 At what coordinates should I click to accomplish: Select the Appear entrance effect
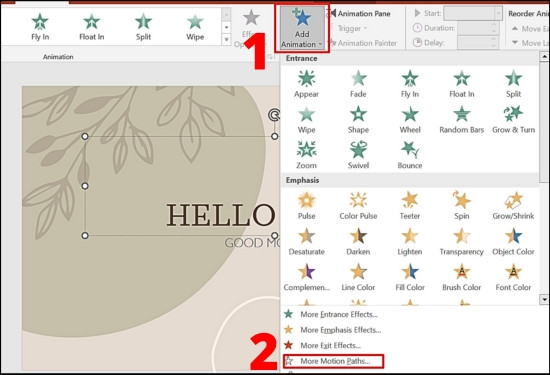click(306, 84)
